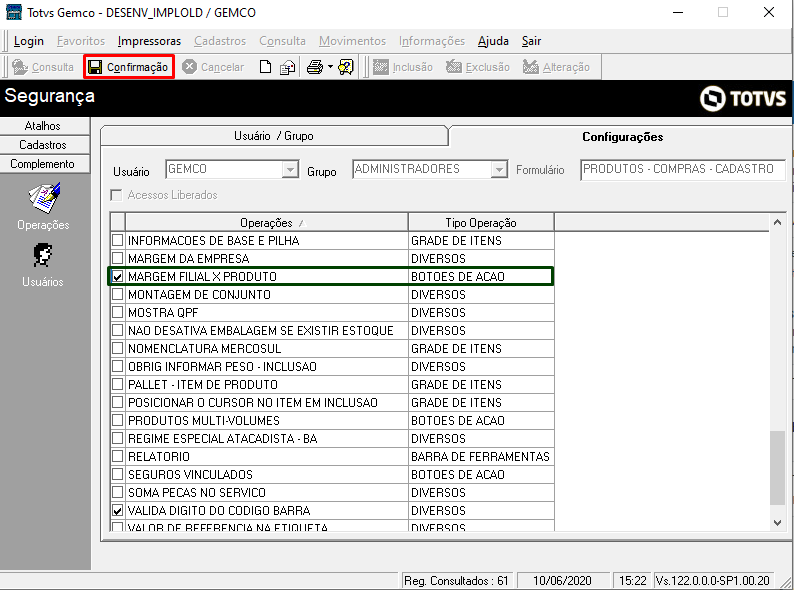Select row OBRIG INFORMAR PESO - INCLUSAO

coord(332,367)
